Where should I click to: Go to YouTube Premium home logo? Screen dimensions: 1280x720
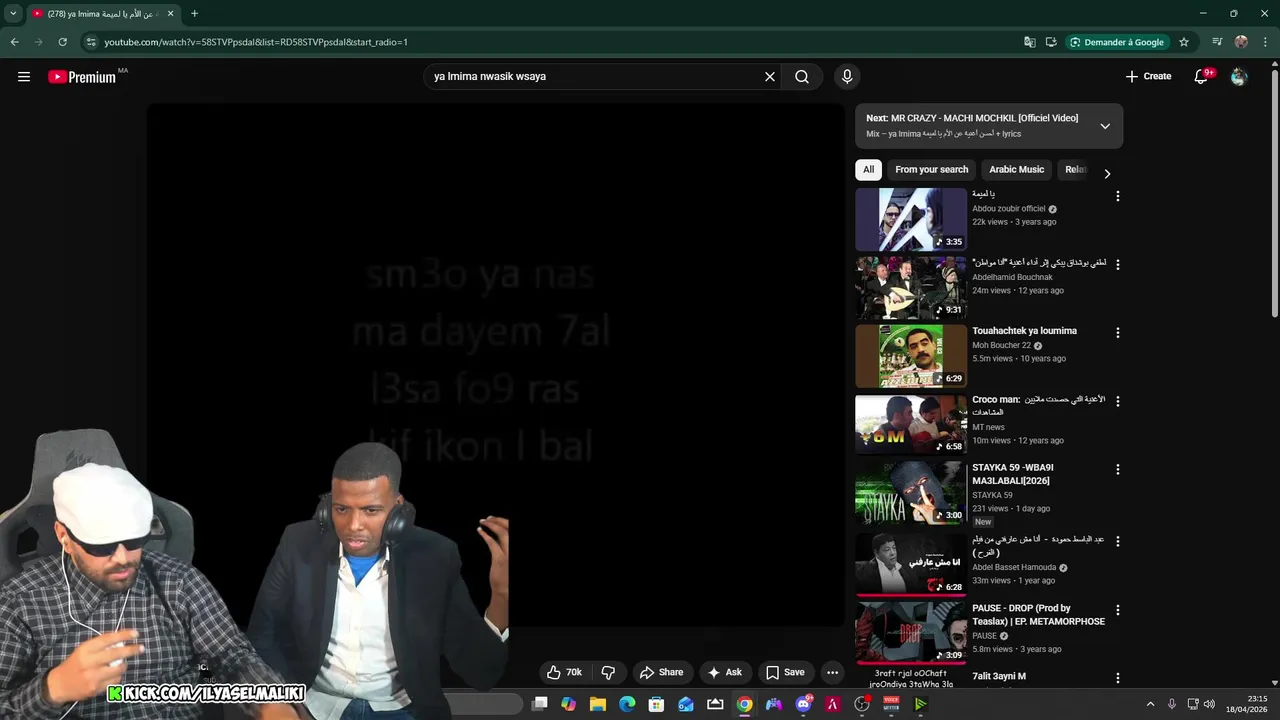coord(82,77)
